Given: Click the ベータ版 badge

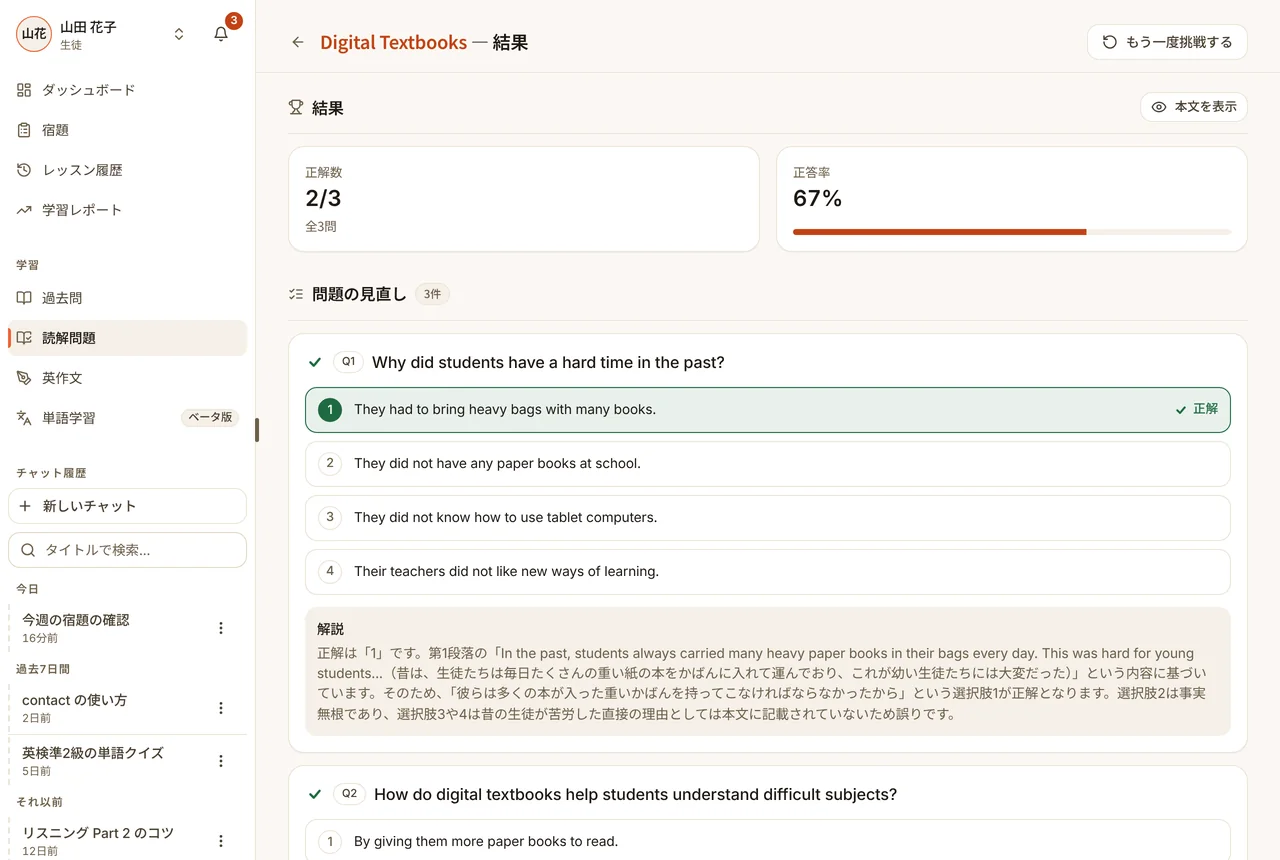Looking at the screenshot, I should 210,418.
